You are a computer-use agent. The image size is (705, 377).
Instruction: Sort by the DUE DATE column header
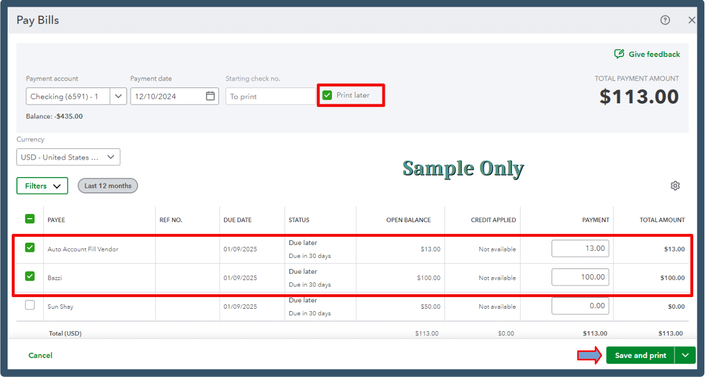(237, 220)
